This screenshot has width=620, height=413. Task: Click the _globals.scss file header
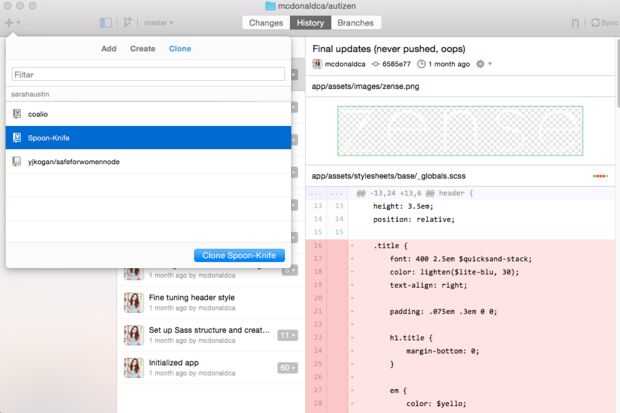point(461,176)
